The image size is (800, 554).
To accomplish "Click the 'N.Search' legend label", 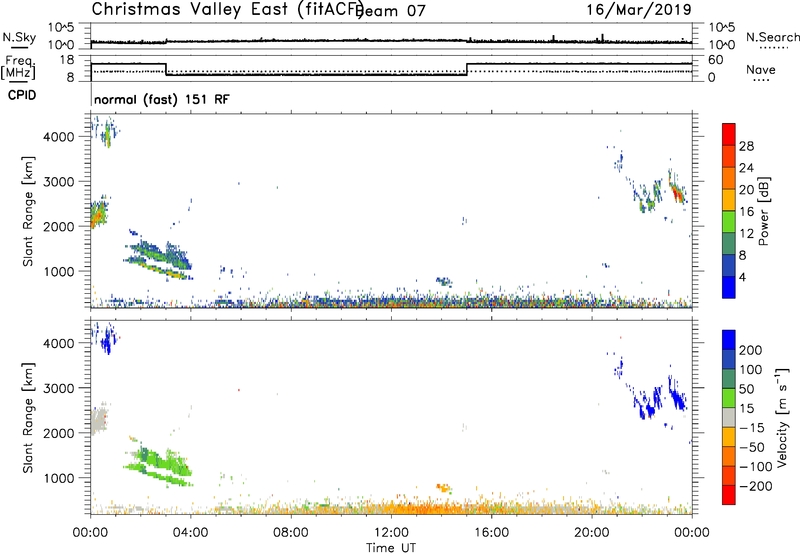I will pyautogui.click(x=772, y=37).
